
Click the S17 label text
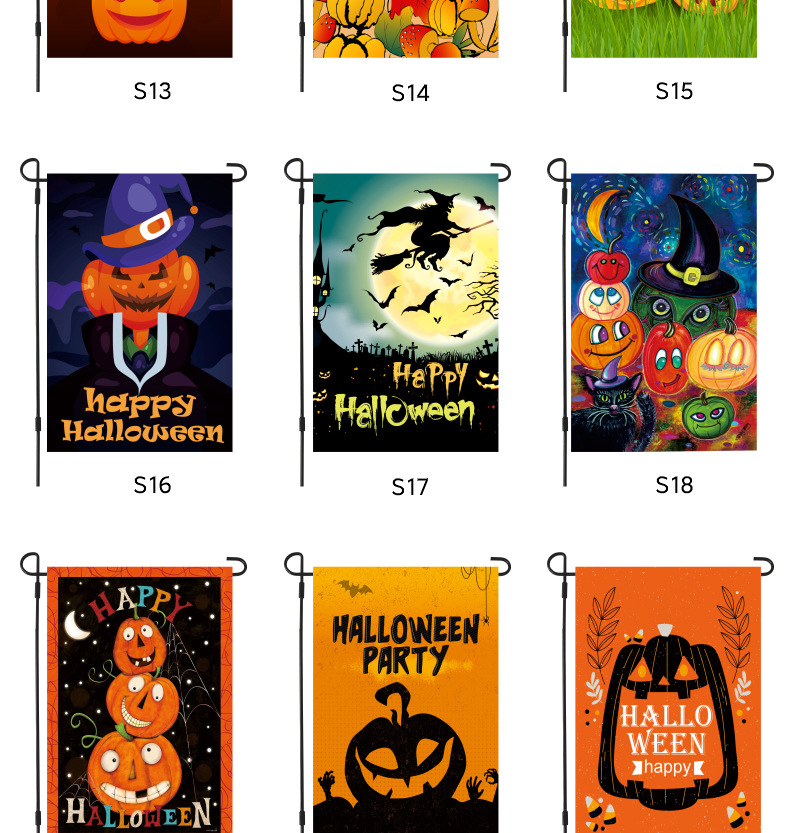point(410,487)
